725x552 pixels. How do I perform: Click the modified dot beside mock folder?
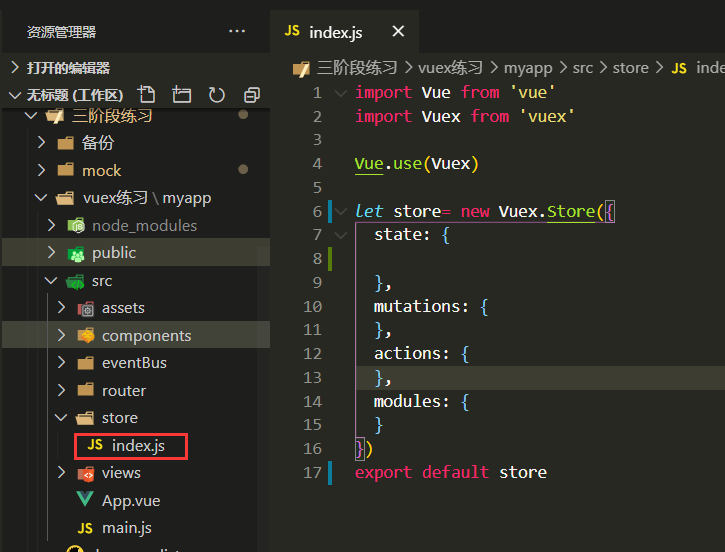(243, 169)
